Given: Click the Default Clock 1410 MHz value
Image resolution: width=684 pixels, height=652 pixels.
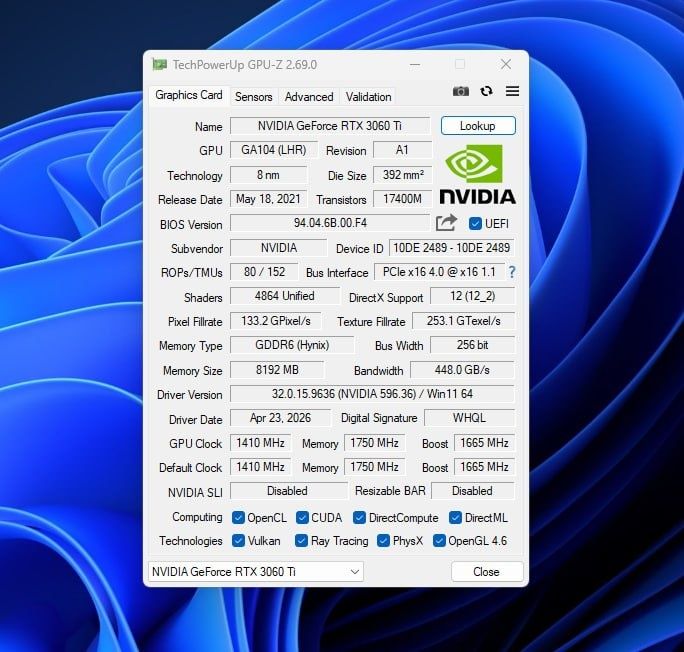Looking at the screenshot, I should click(260, 467).
